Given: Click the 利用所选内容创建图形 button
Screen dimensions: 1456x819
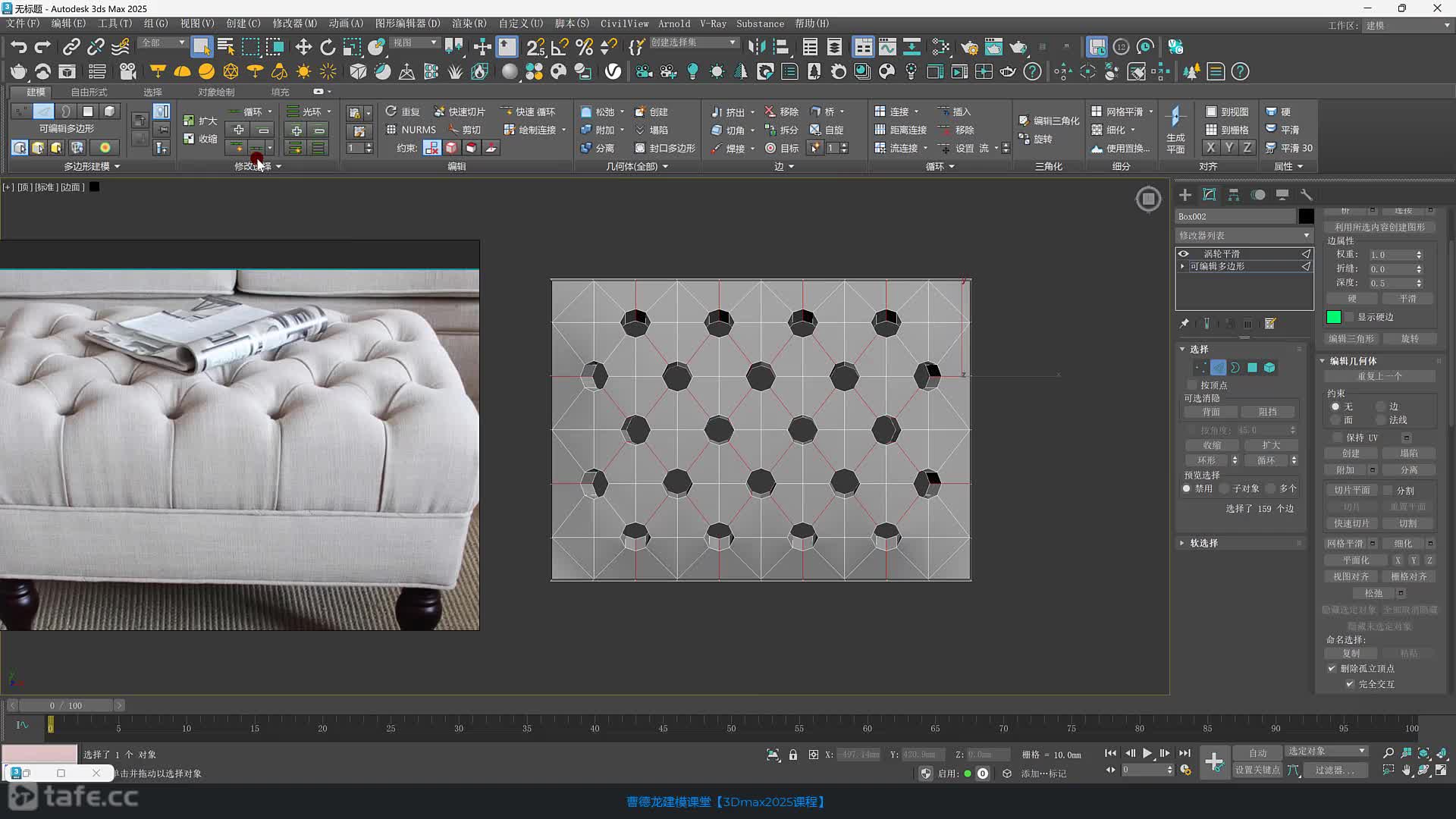Looking at the screenshot, I should coord(1380,227).
